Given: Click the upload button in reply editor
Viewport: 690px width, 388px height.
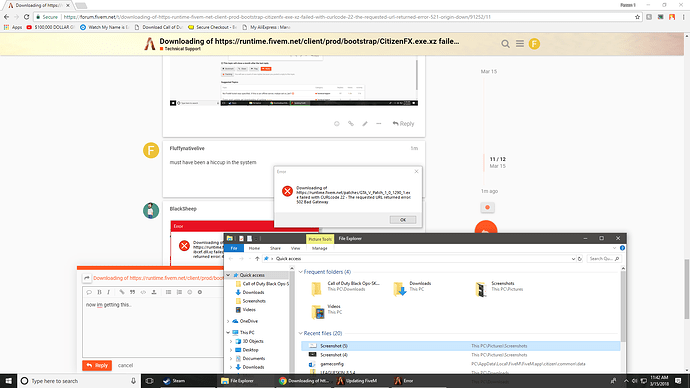Looking at the screenshot, I should 154,292.
